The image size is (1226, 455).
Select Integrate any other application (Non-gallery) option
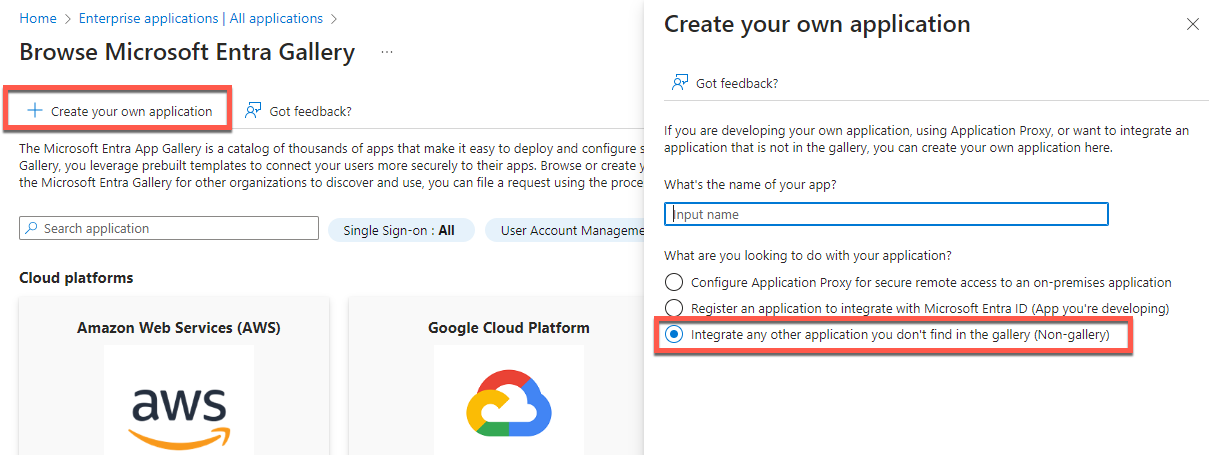click(x=674, y=334)
